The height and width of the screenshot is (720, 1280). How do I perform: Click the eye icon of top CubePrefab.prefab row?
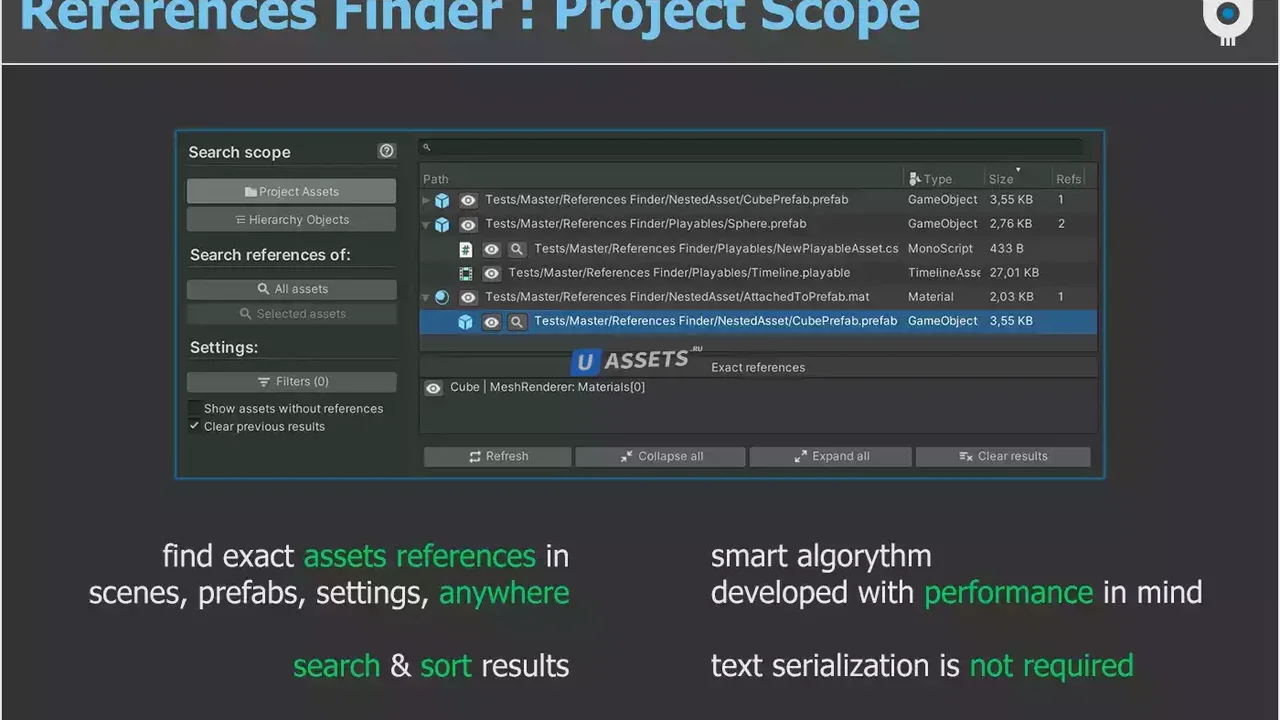tap(468, 200)
